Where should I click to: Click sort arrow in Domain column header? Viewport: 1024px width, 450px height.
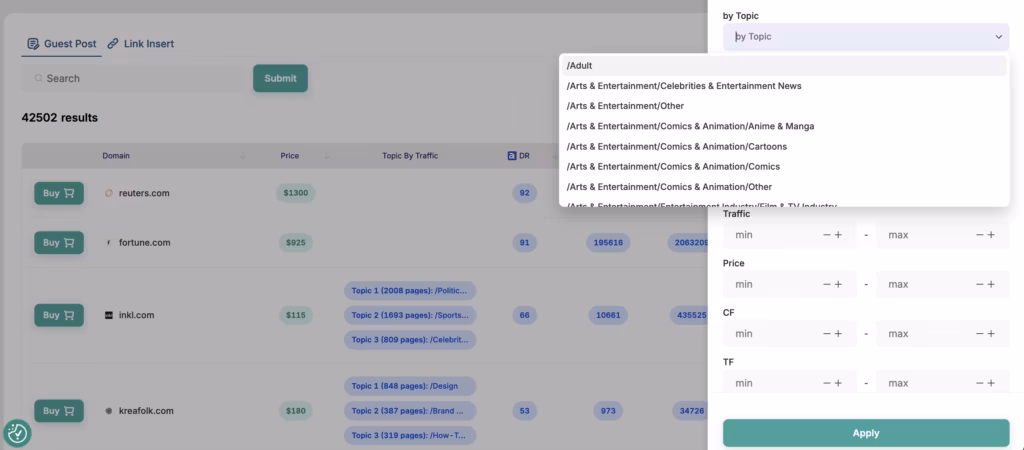click(243, 156)
